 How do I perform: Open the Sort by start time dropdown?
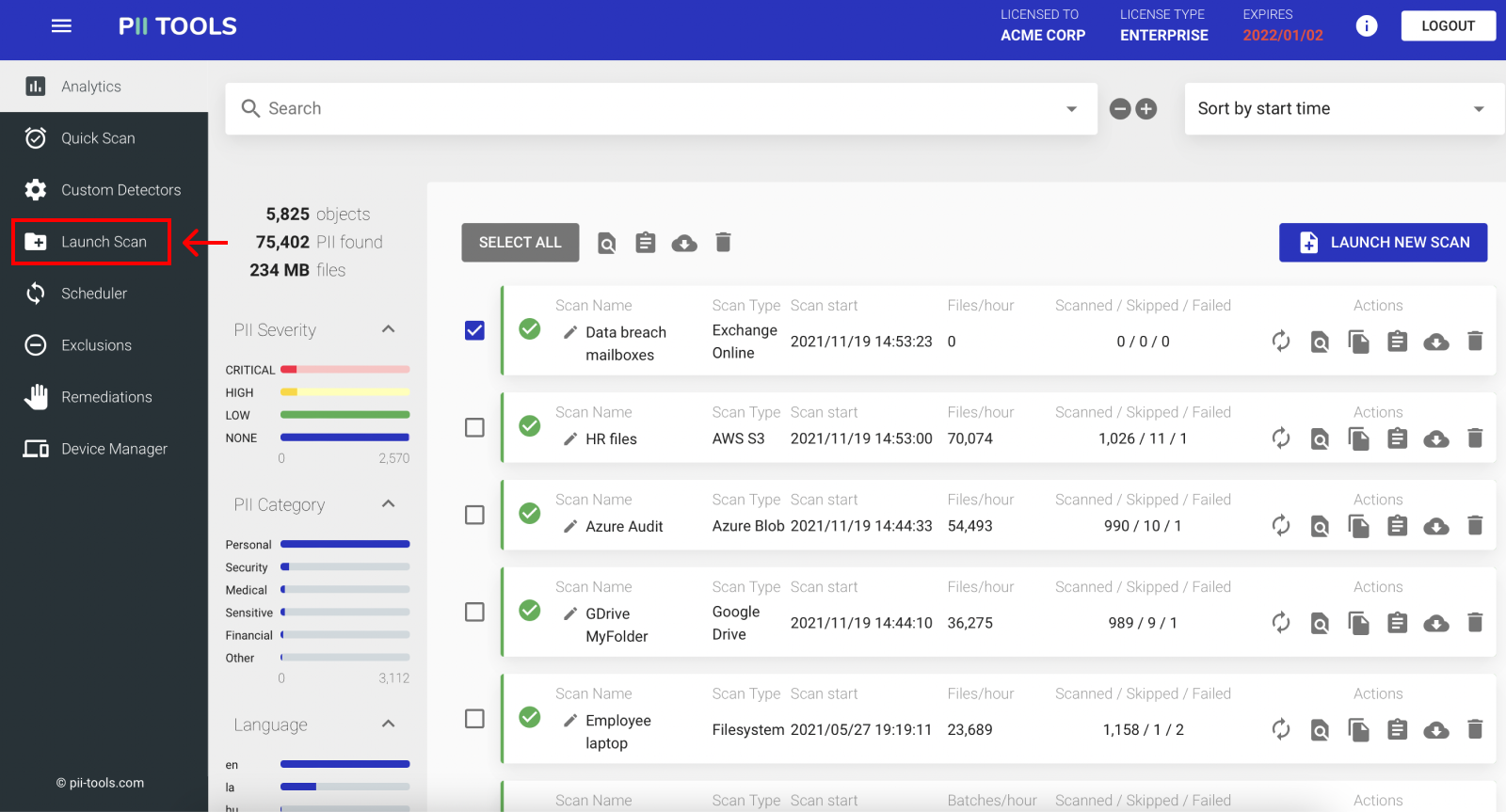tap(1344, 109)
